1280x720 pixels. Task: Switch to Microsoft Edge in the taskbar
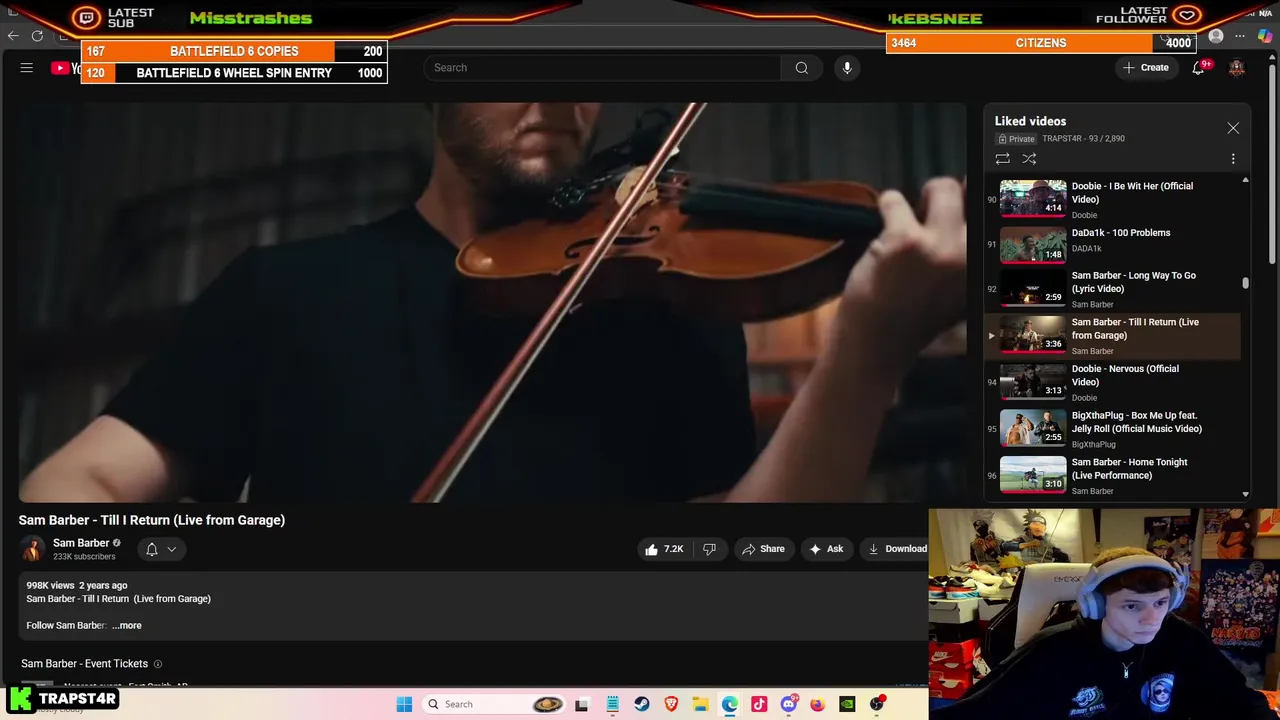(x=730, y=704)
